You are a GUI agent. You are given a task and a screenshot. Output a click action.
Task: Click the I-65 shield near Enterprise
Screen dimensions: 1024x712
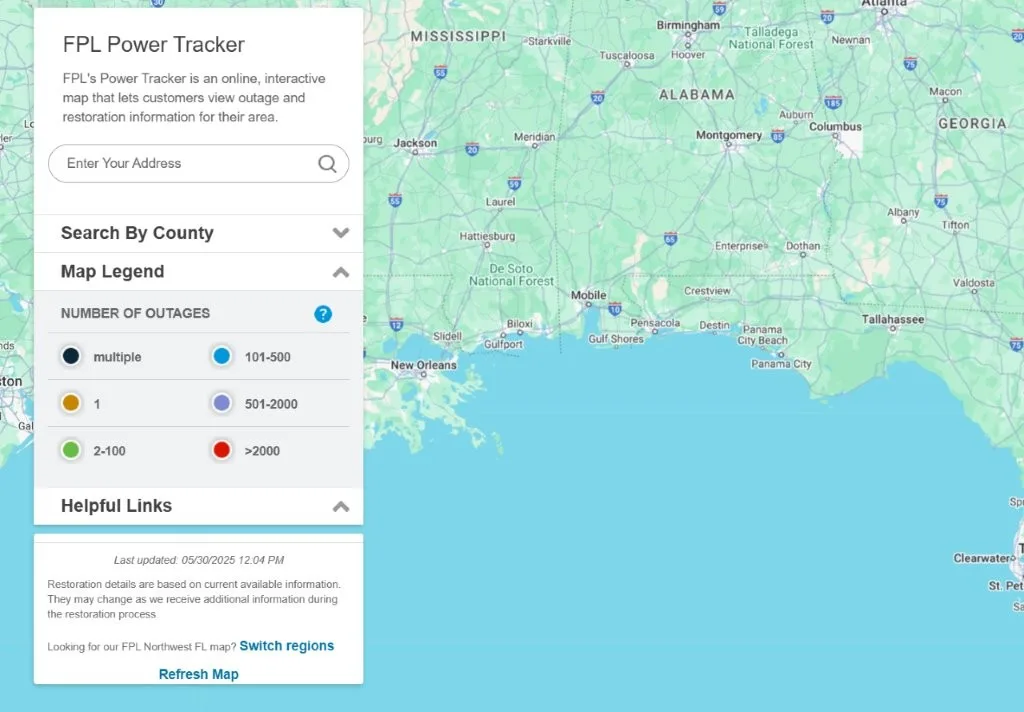[670, 238]
